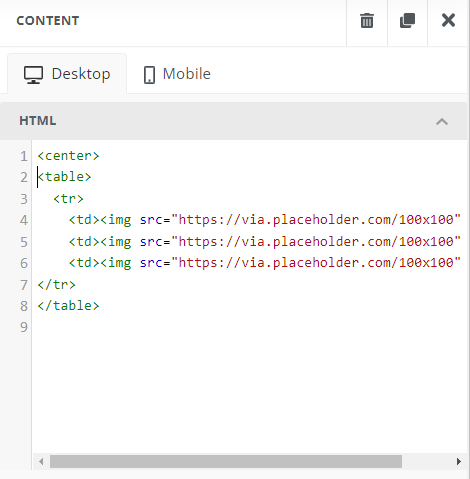Screen dimensions: 470x479
Task: Click line number 4 in the gutter
Action: click(24, 220)
